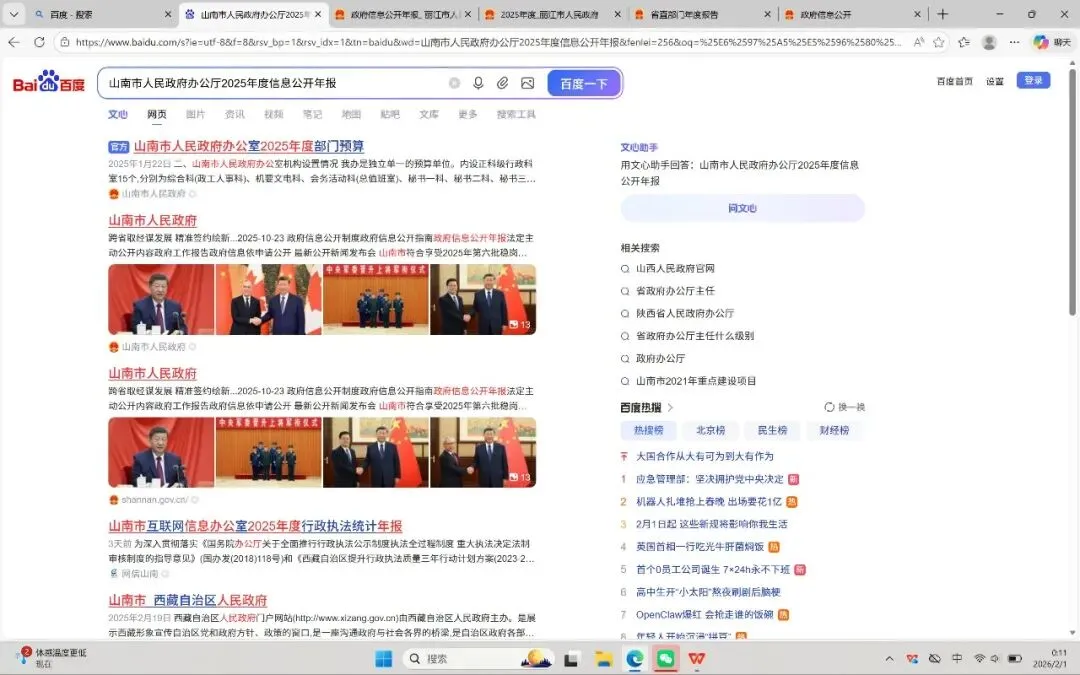The width and height of the screenshot is (1080, 675).
Task: Start voice search with microphone icon
Action: [x=478, y=83]
